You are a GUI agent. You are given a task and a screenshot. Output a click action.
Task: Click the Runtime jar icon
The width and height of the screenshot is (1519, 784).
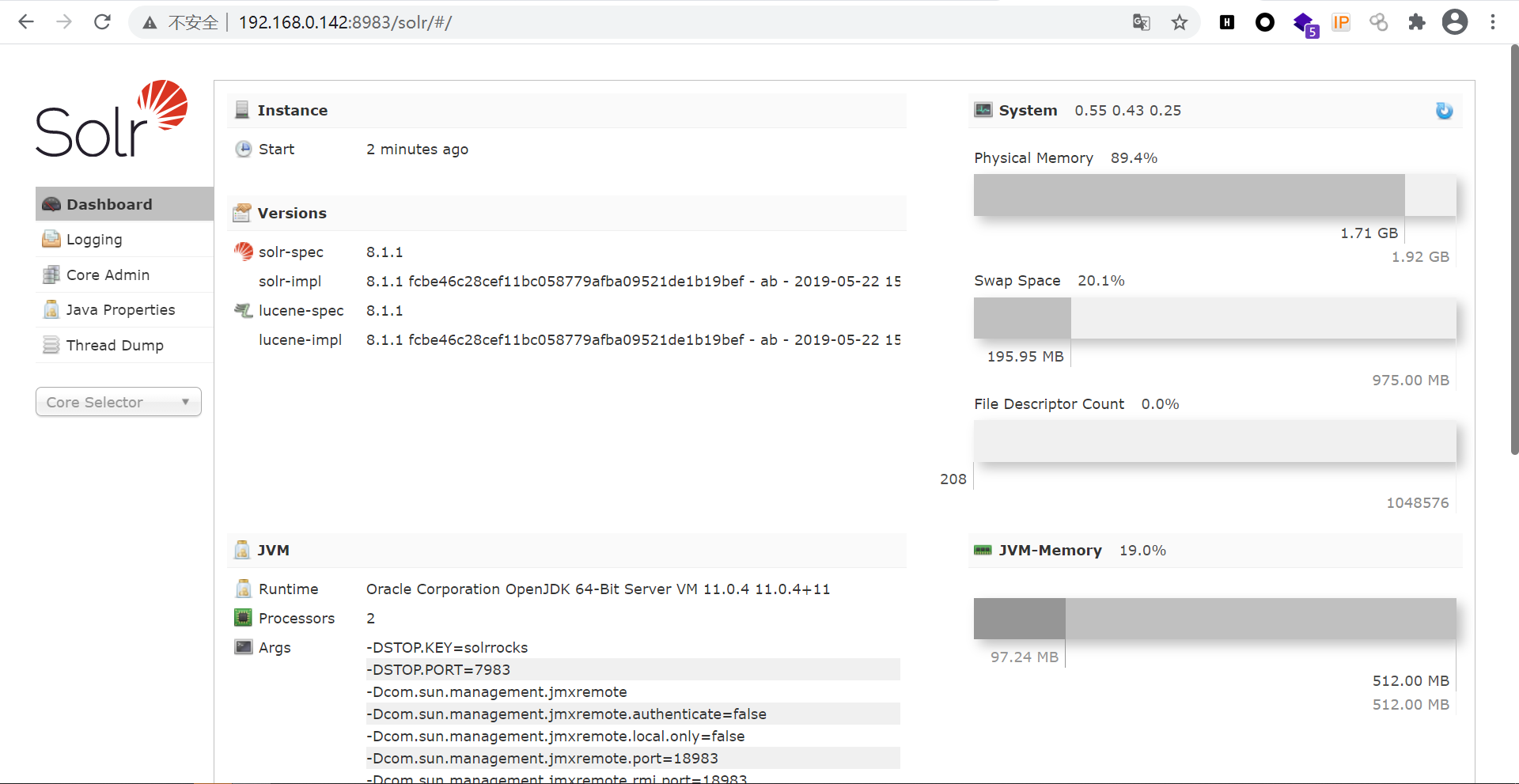(x=244, y=589)
